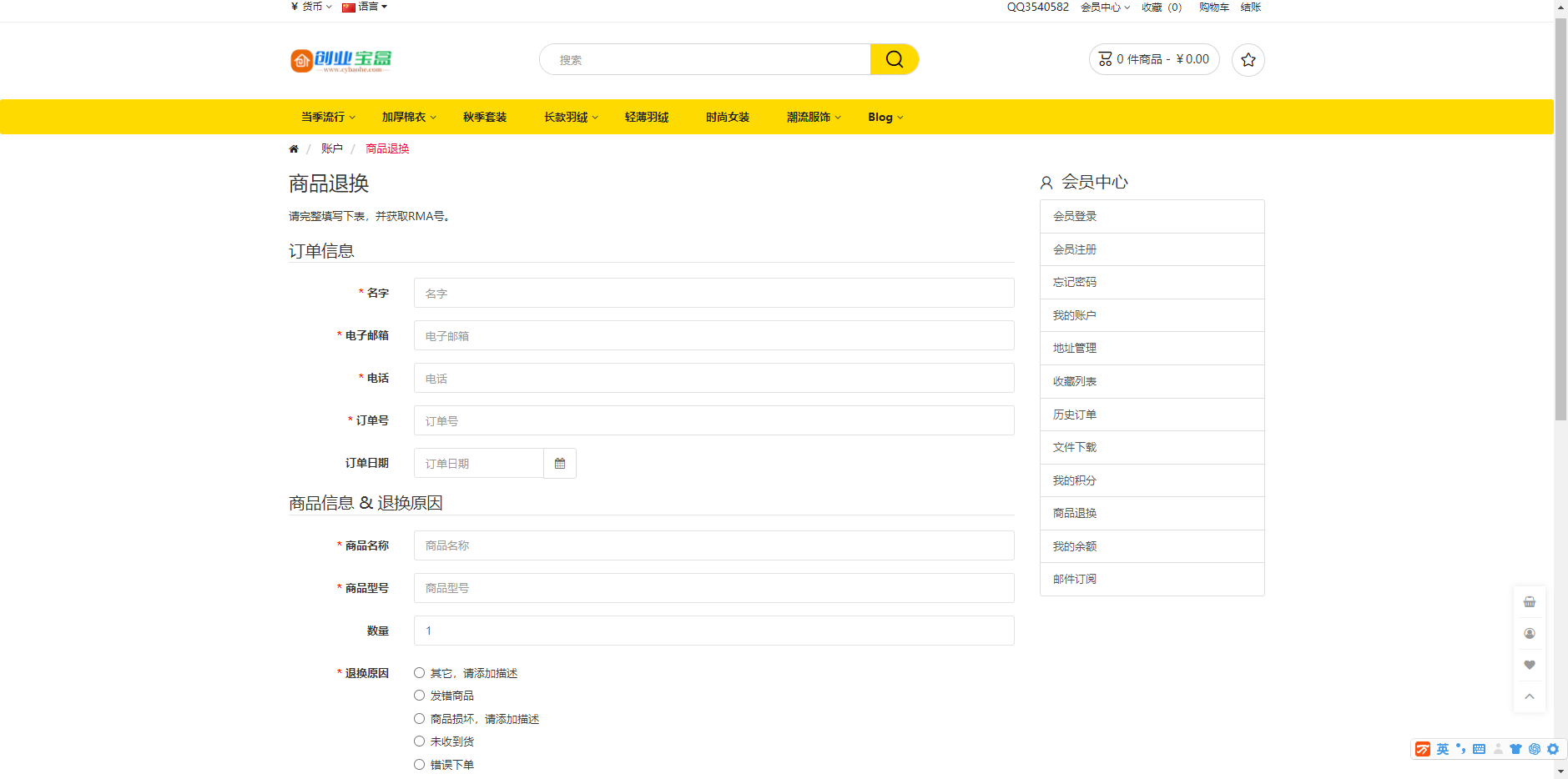
Task: Open 商品退换 in sidebar
Action: click(x=1152, y=513)
